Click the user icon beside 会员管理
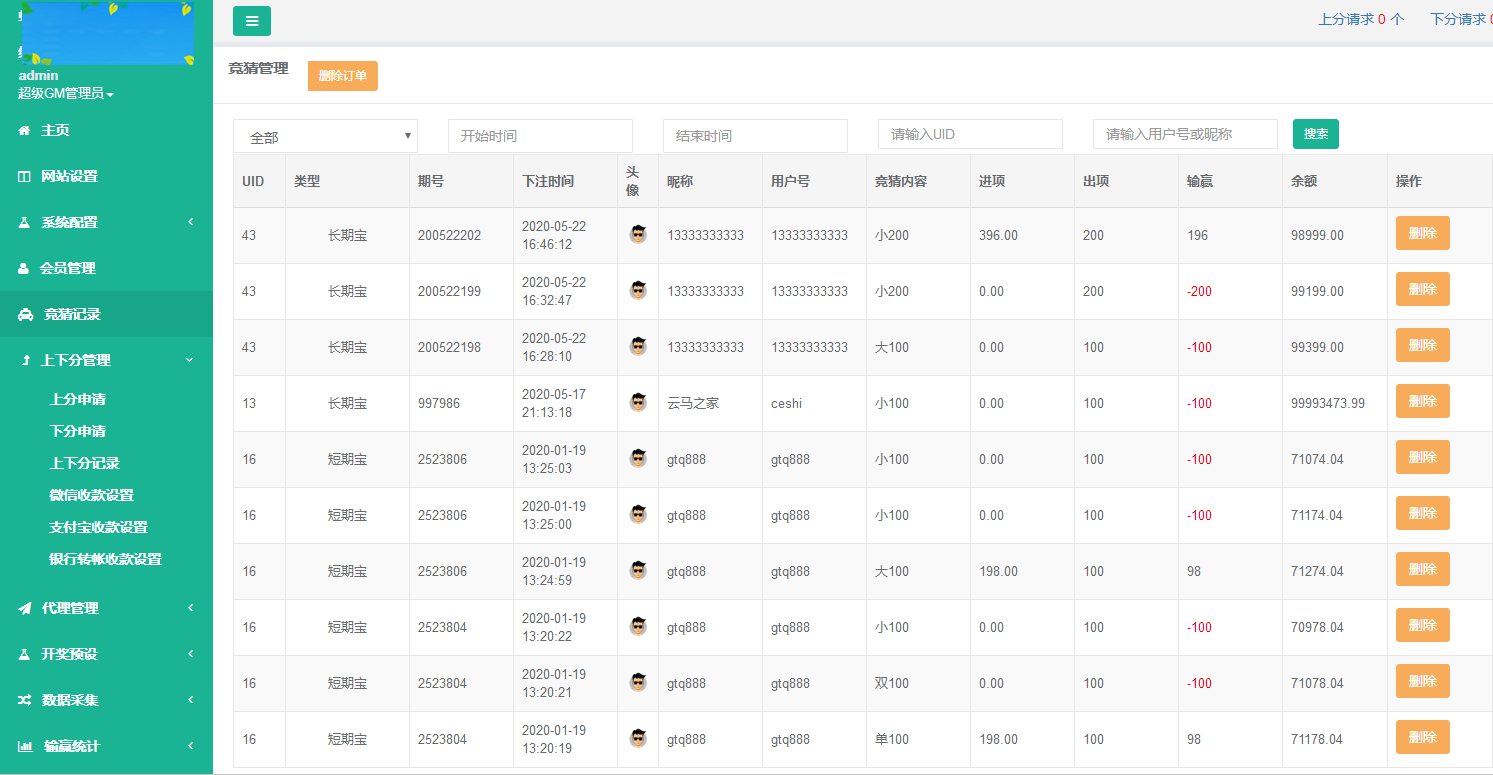The height and width of the screenshot is (775, 1493). click(24, 268)
